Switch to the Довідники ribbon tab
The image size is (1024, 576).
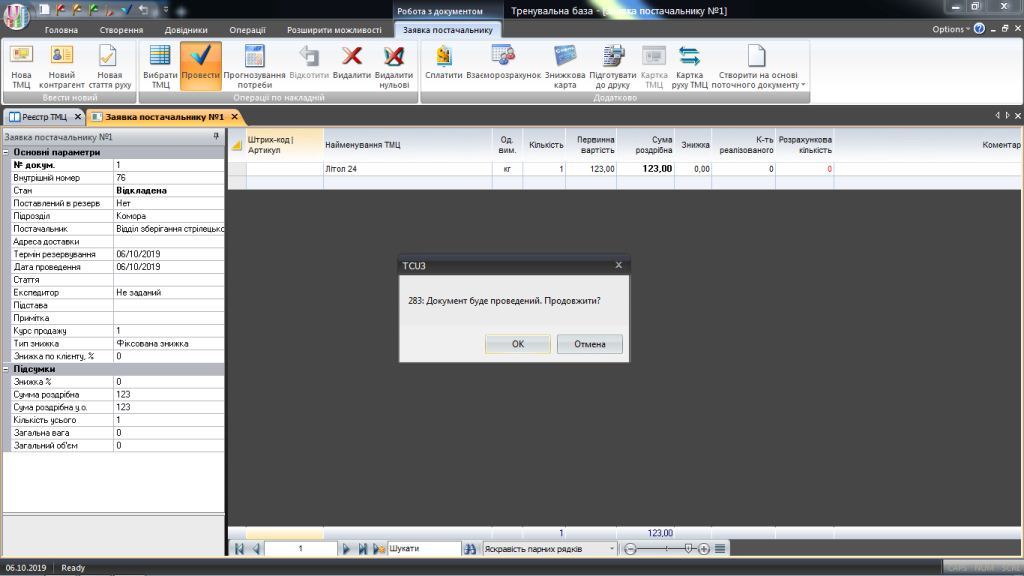point(185,30)
